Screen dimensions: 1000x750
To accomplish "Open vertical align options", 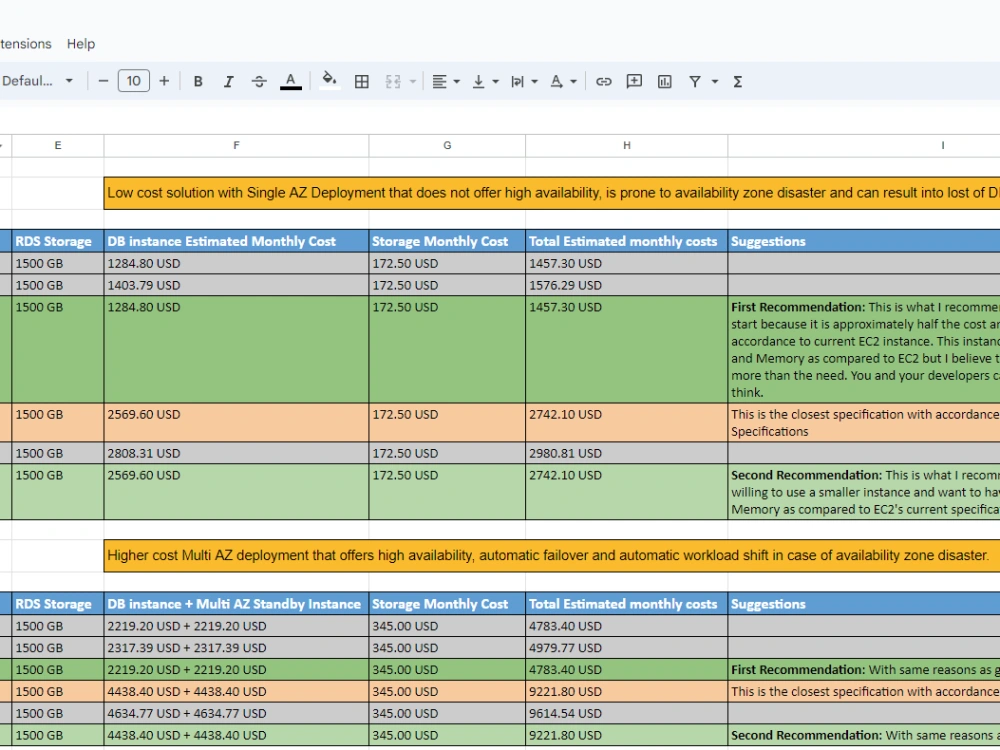I will [x=485, y=82].
